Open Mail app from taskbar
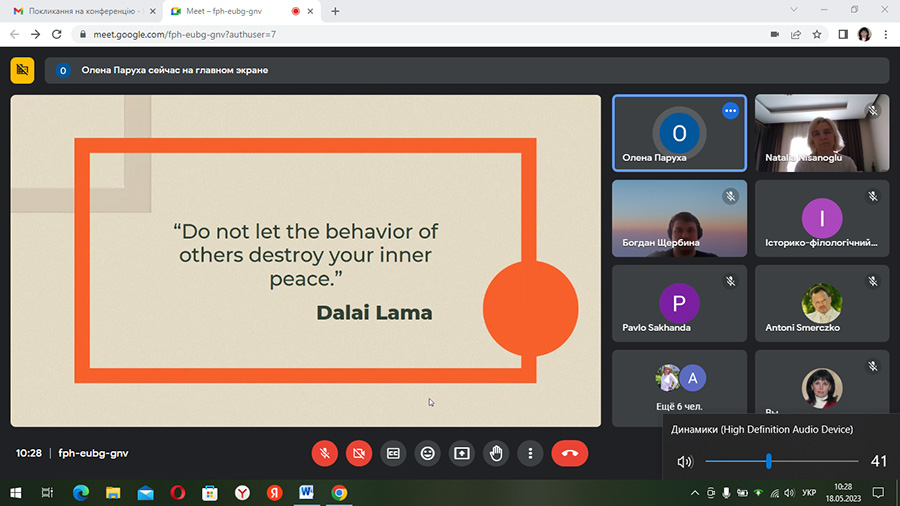 click(145, 493)
